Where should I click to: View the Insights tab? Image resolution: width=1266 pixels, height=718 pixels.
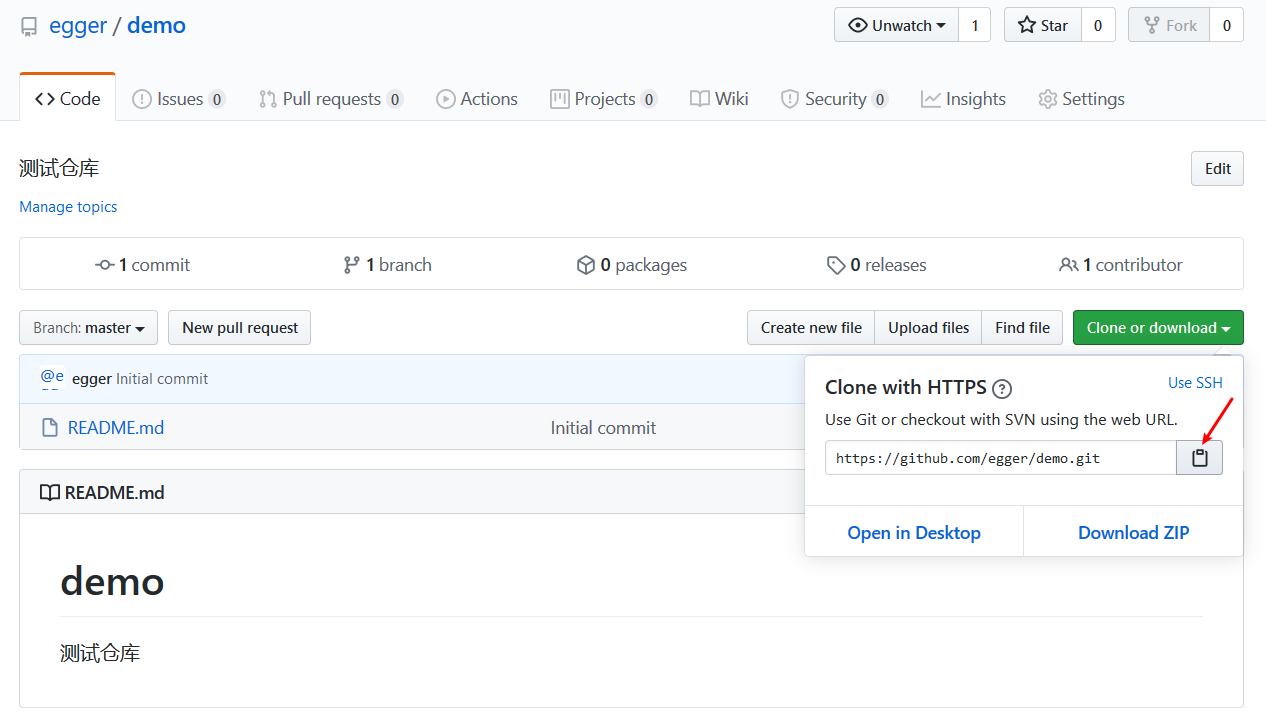964,99
